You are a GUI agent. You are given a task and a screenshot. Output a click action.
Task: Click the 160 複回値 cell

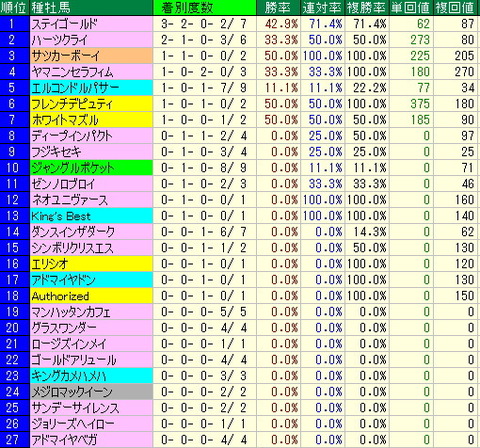[455, 200]
